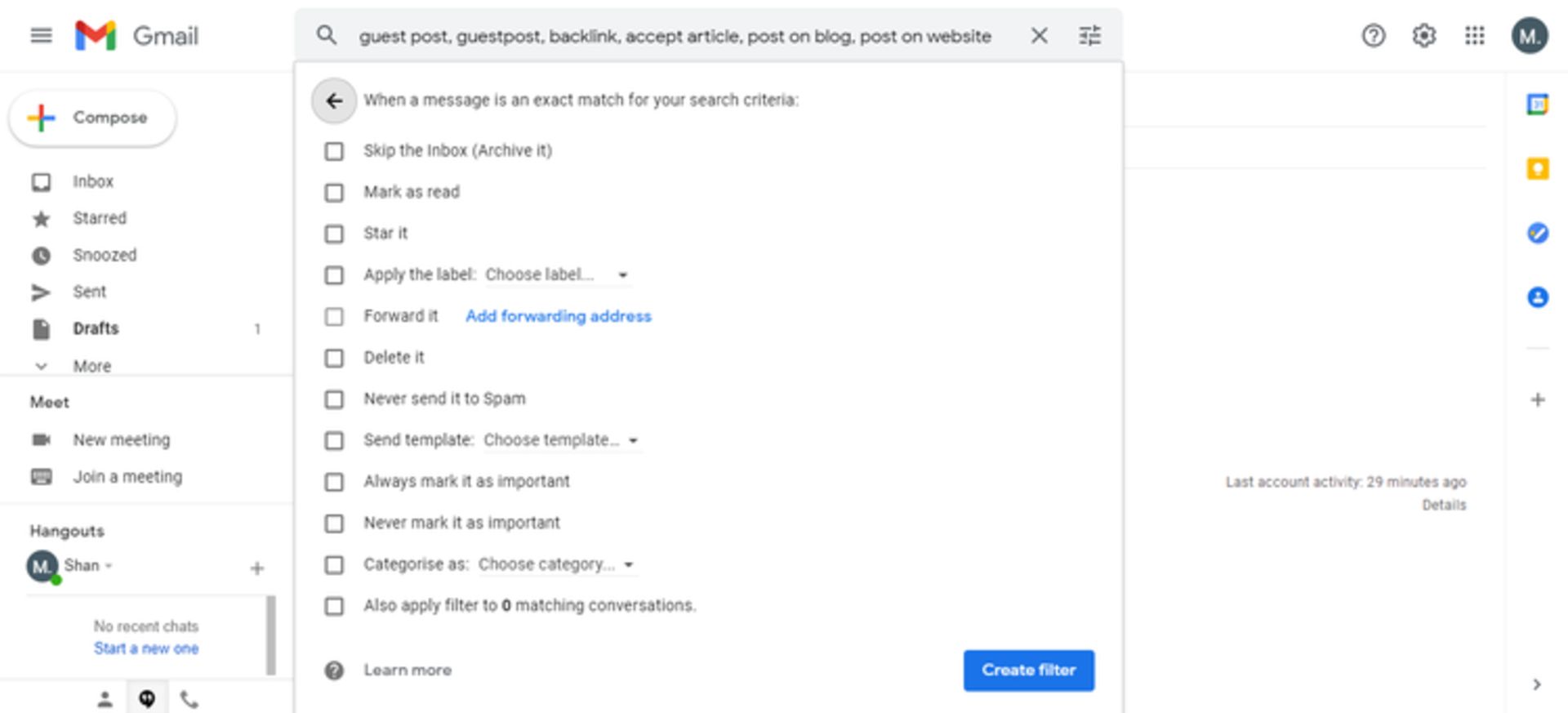Screen dimensions: 1568x713
Task: Open Google Calendar in side panel
Action: pyautogui.click(x=1537, y=105)
